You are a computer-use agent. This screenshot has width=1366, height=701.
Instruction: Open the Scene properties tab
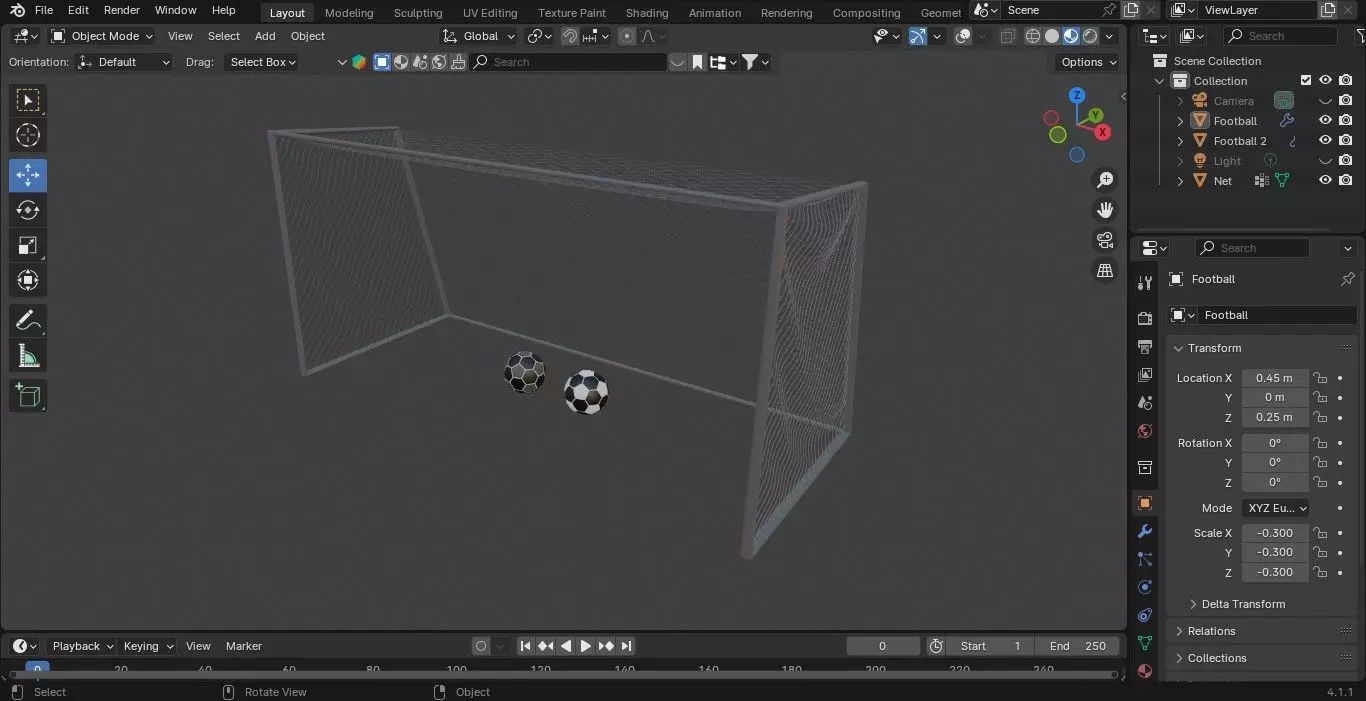click(1145, 403)
